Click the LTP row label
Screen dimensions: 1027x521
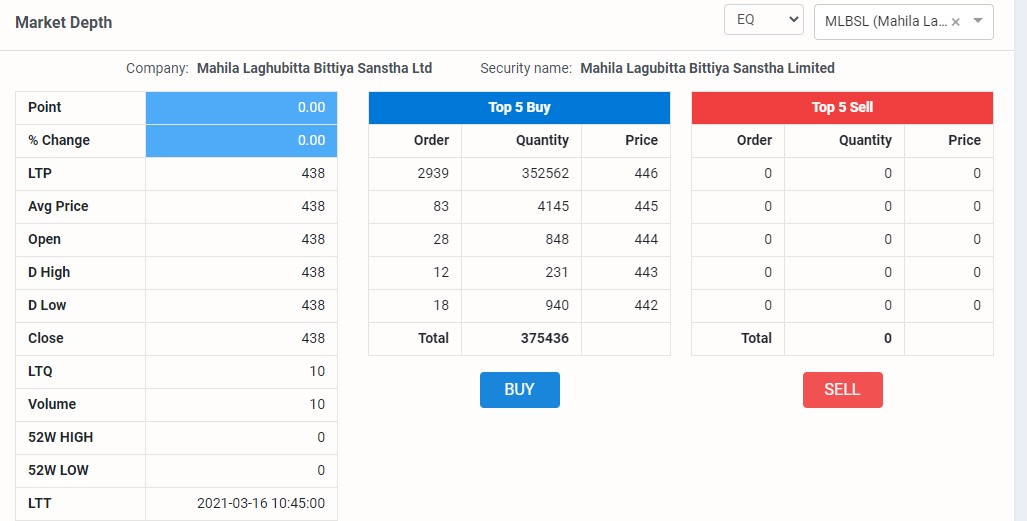40,174
